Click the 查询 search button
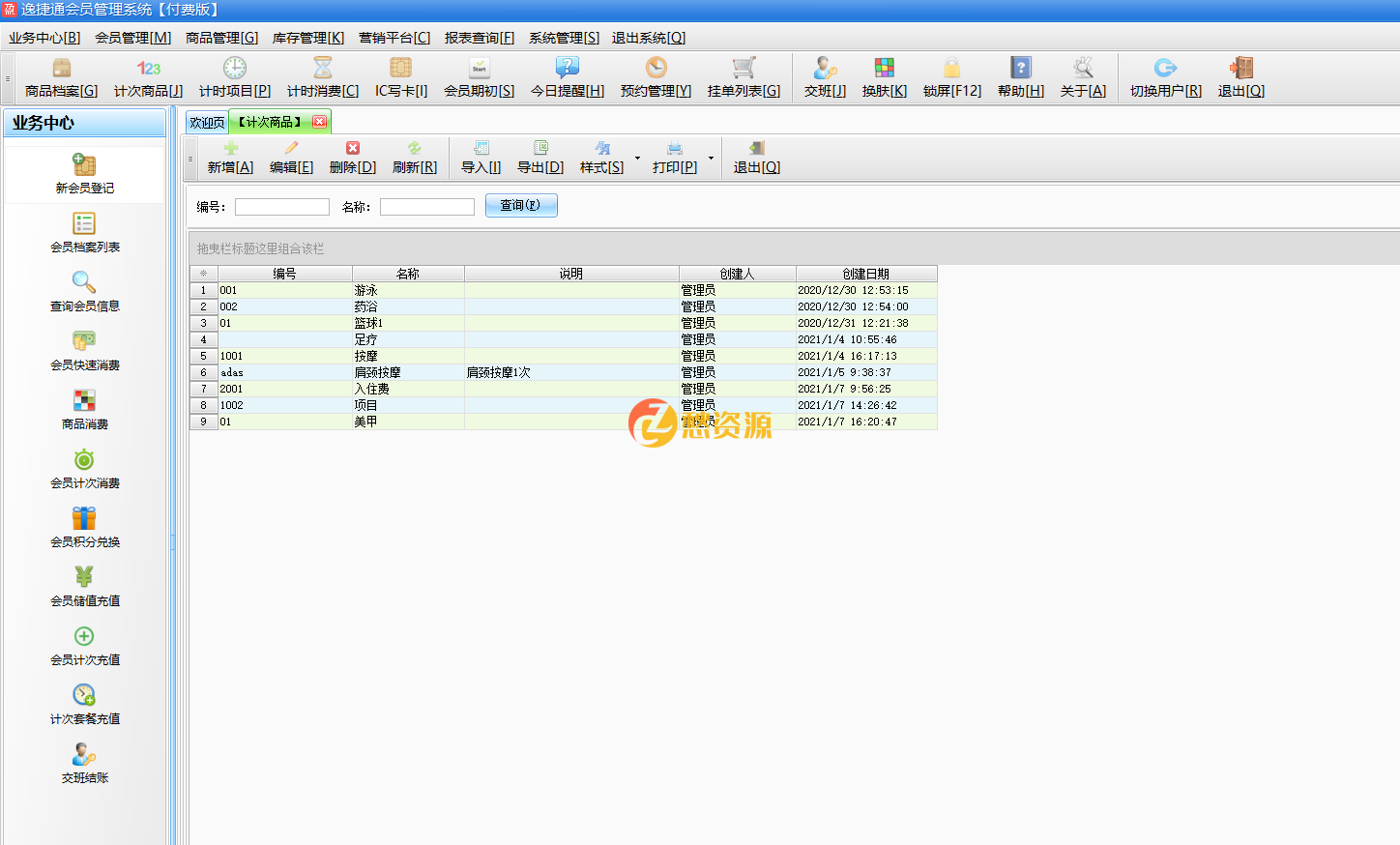 521,206
